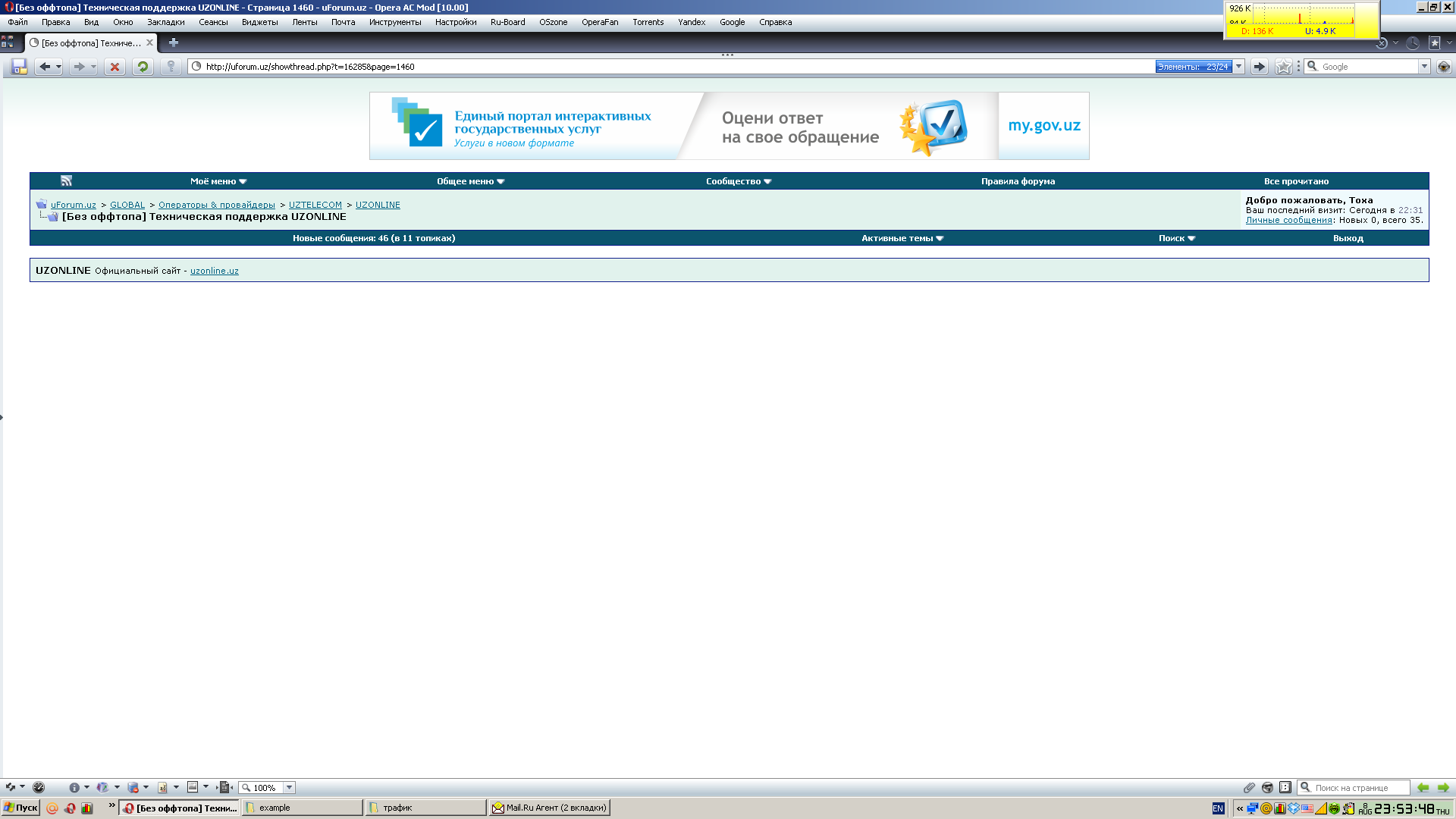Image resolution: width=1456 pixels, height=819 pixels.
Task: Switch to Mail.Ru Агент taskbar window
Action: 550,808
